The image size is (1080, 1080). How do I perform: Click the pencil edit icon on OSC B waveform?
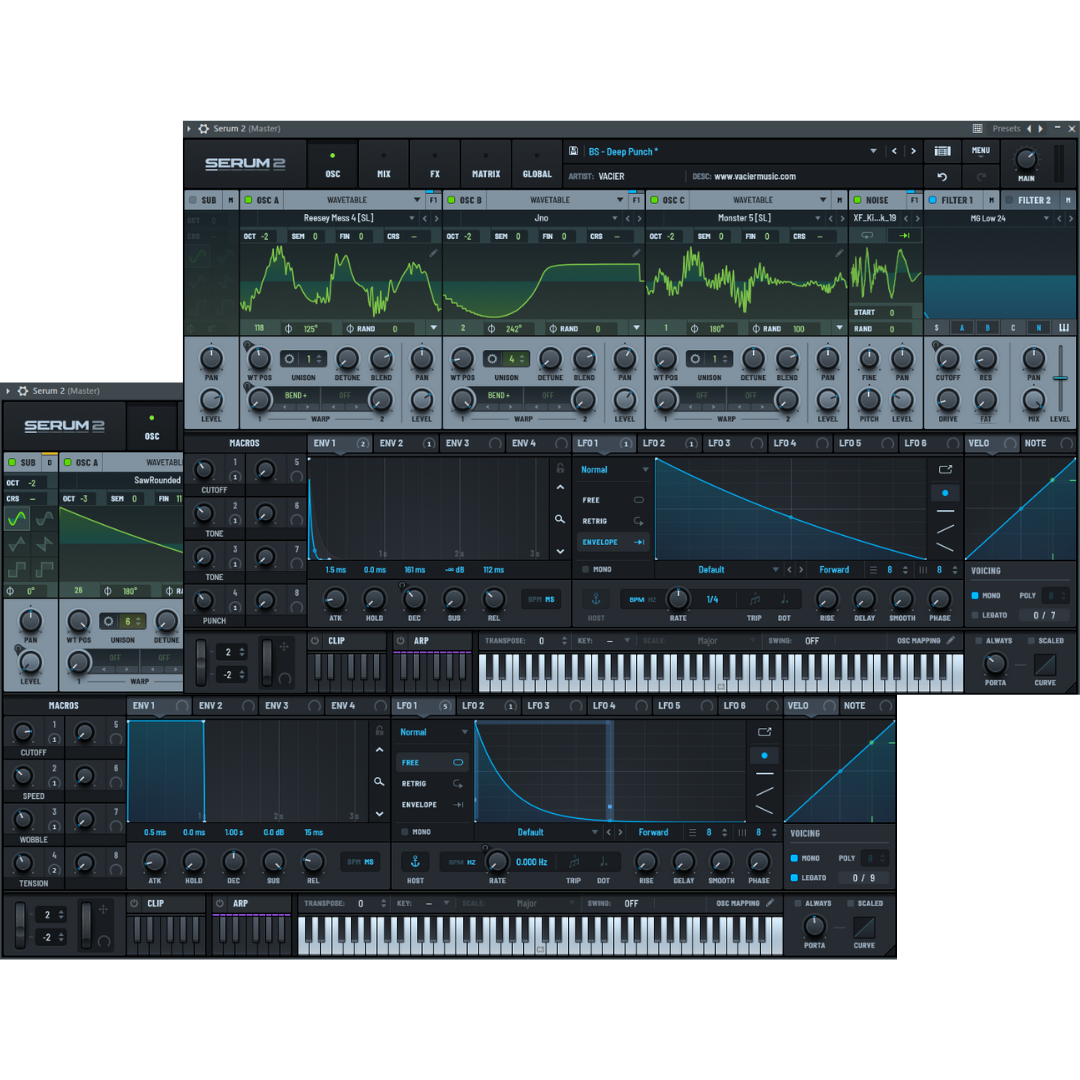[636, 254]
